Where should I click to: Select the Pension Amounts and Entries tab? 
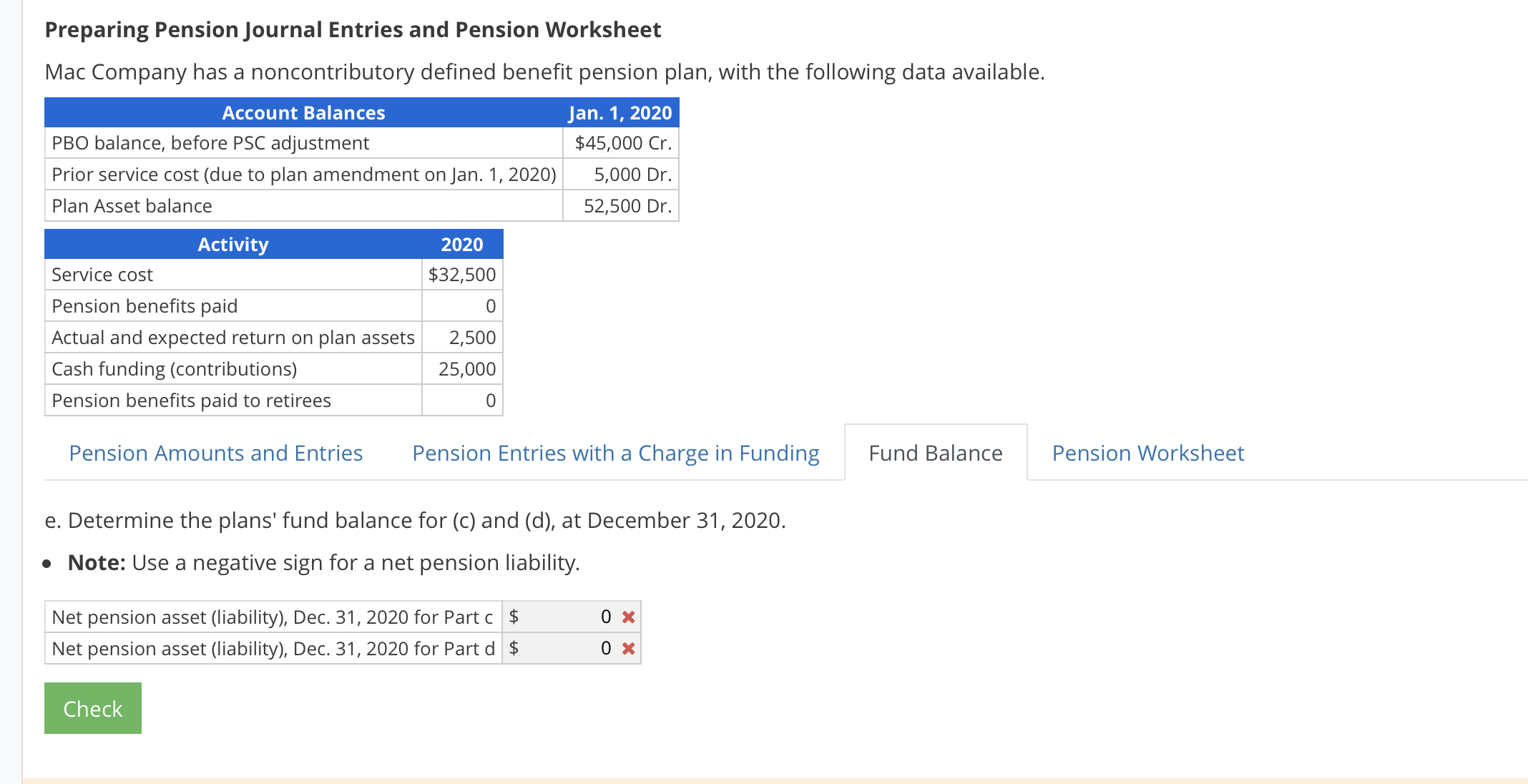tap(216, 452)
